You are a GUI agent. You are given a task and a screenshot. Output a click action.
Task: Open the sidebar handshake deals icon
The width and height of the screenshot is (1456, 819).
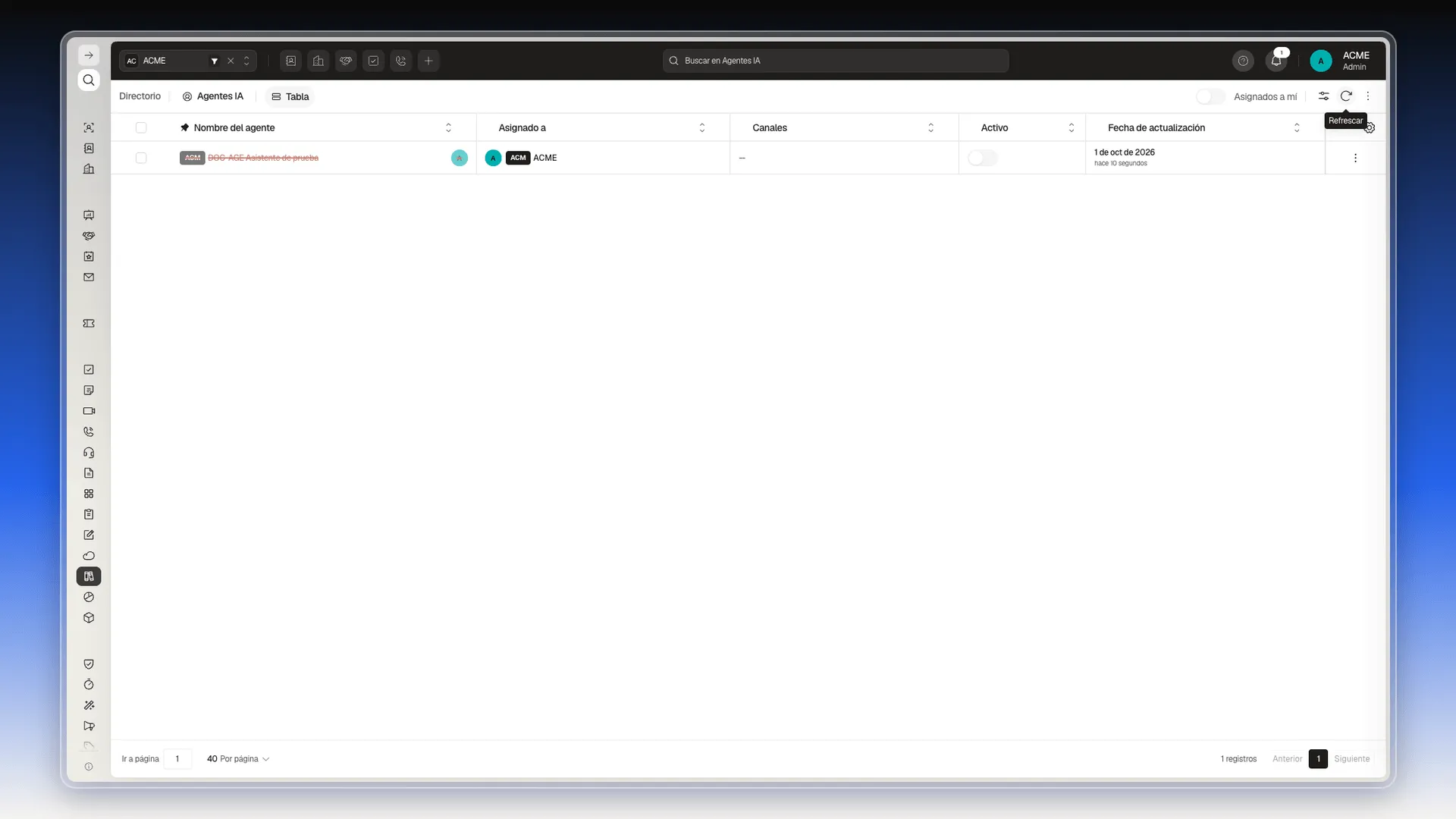point(89,236)
